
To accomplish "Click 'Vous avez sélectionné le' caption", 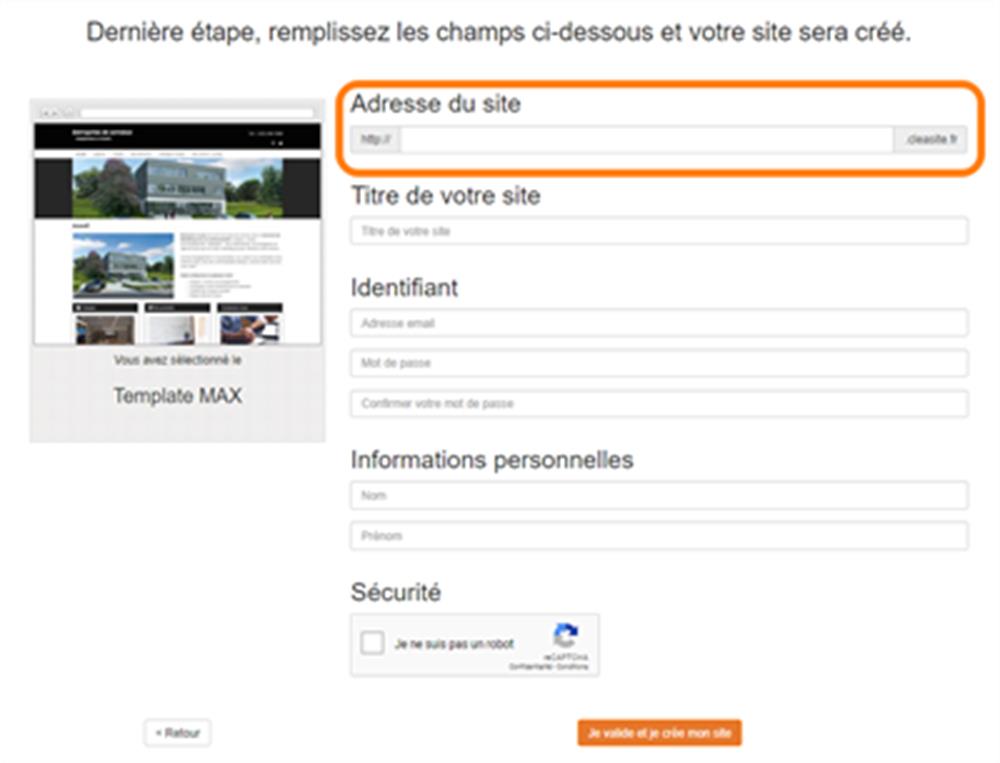I will tap(178, 360).
